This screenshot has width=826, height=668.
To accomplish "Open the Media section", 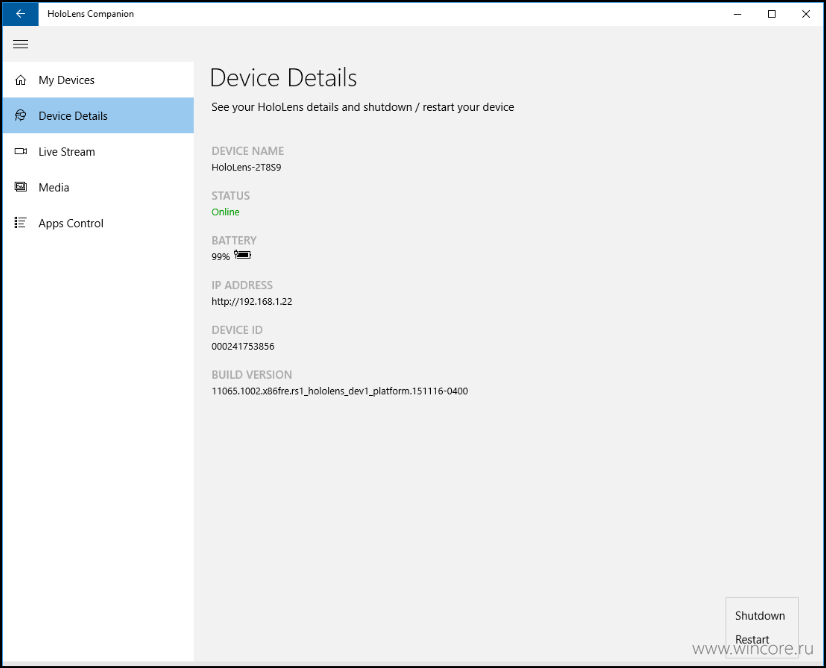I will click(x=99, y=187).
